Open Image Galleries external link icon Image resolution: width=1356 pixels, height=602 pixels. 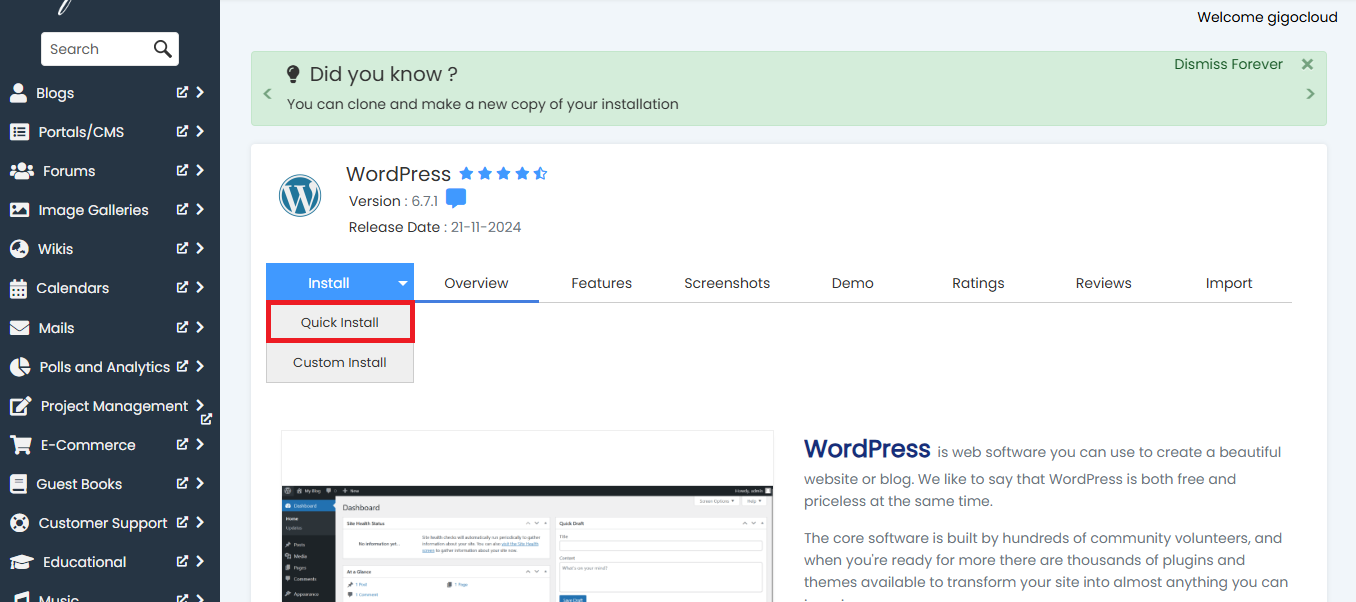pyautogui.click(x=182, y=209)
